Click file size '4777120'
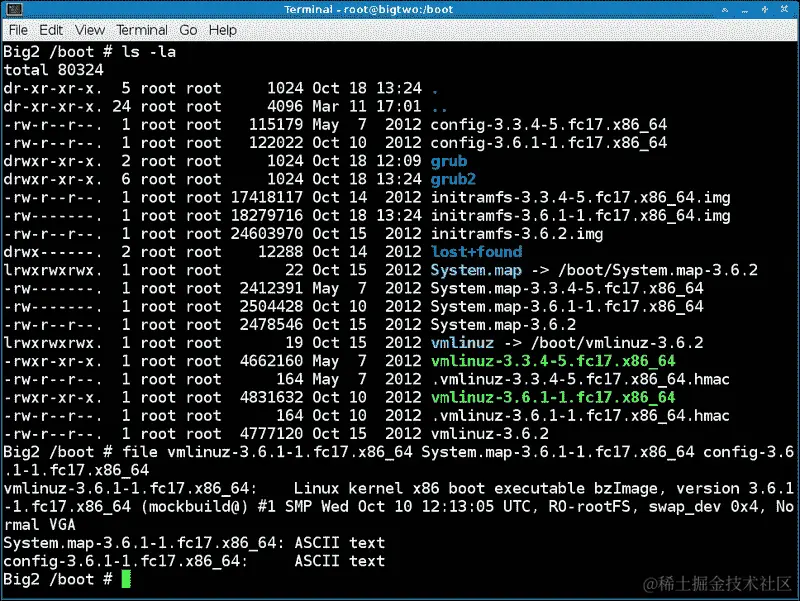Viewport: 800px width, 601px height. click(271, 434)
